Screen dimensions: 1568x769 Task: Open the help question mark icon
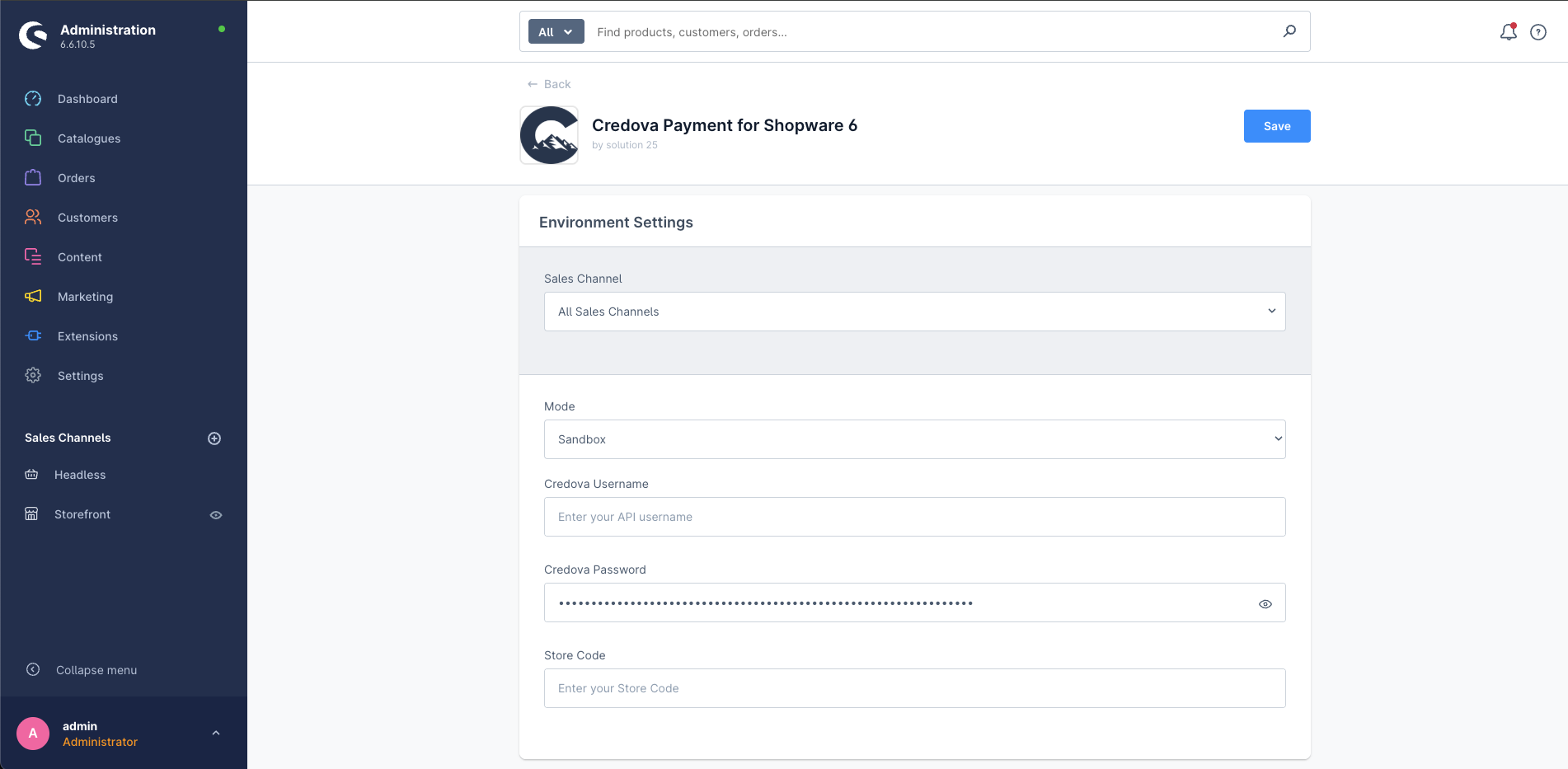(1537, 32)
